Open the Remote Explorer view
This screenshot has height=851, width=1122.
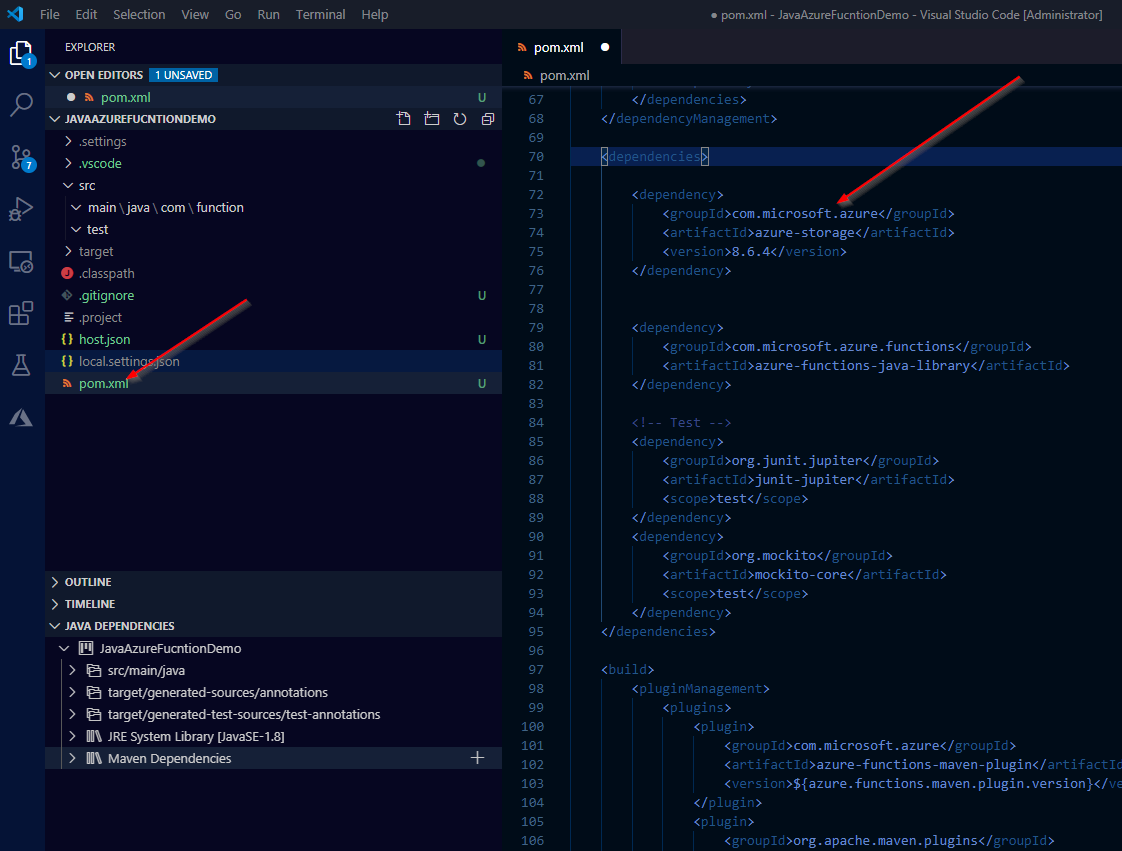coord(22,262)
